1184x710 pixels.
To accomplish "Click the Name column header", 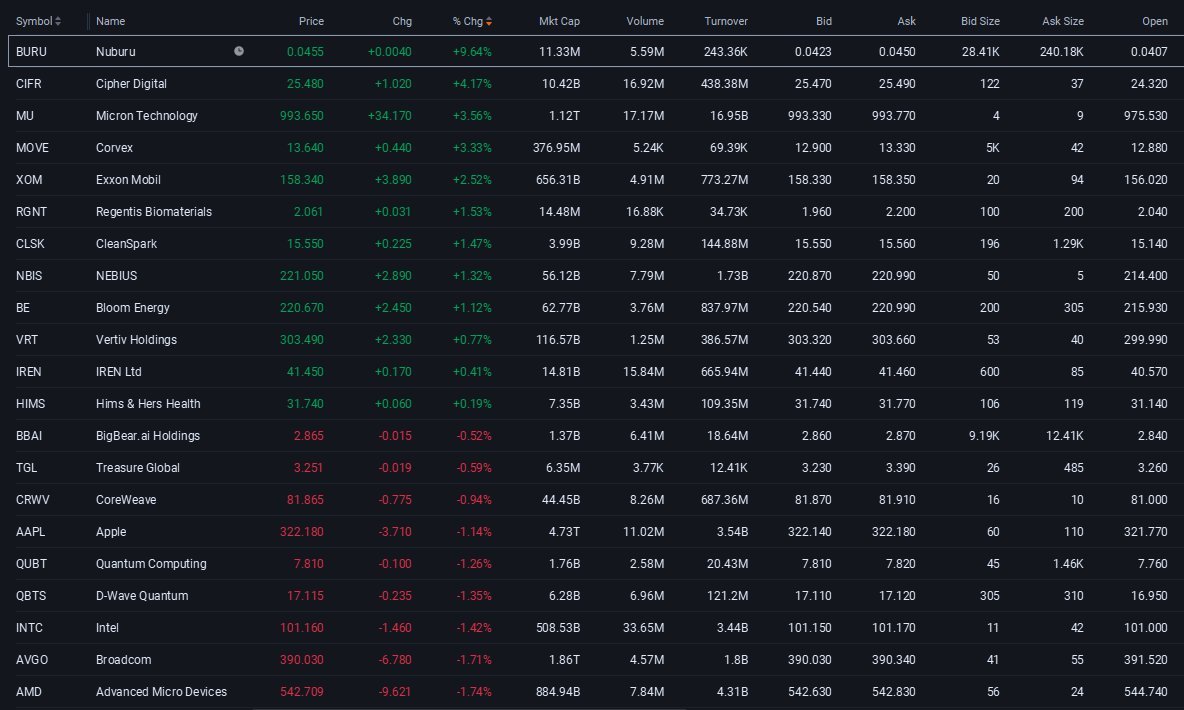I will [110, 21].
